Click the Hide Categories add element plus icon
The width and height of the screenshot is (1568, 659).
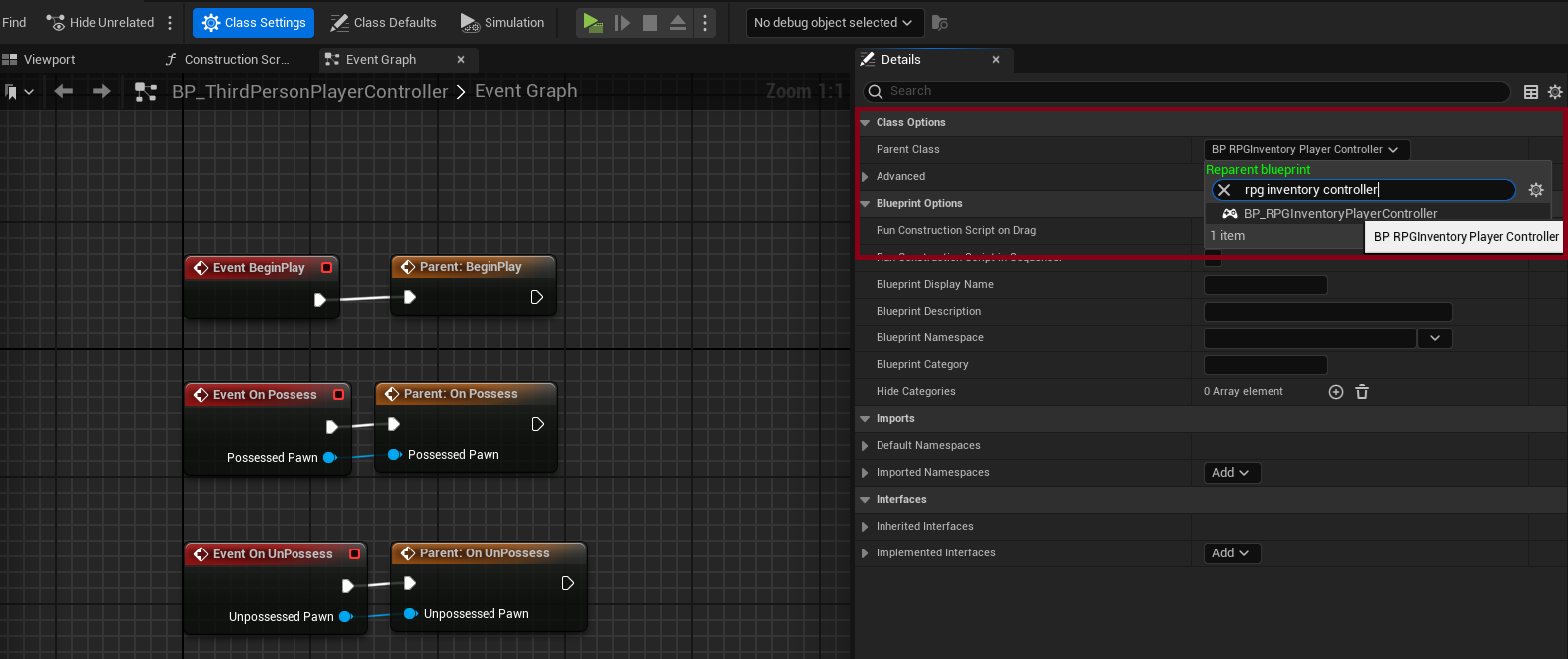pos(1336,392)
